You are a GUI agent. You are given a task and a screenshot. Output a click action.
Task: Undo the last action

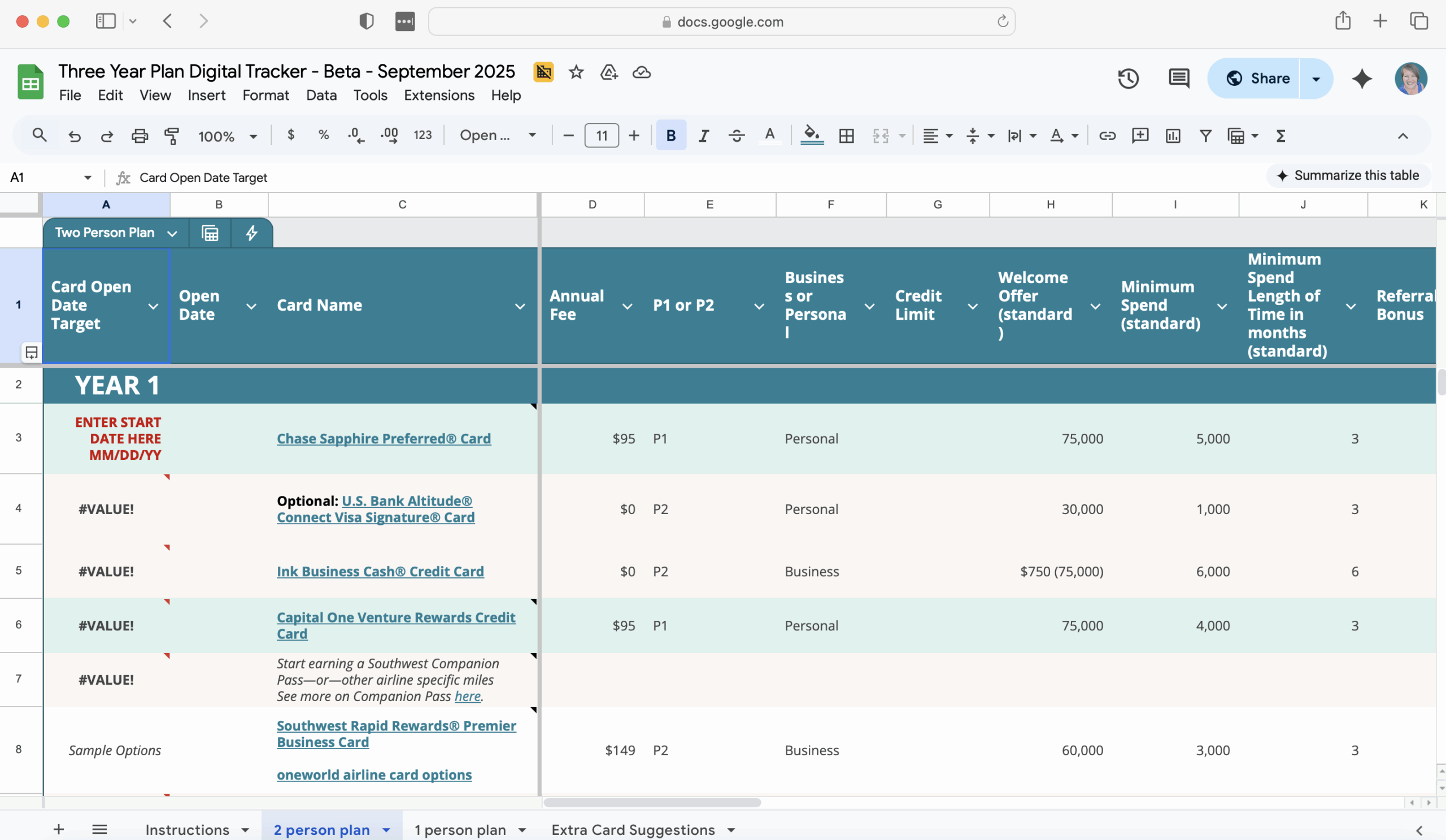[x=75, y=136]
